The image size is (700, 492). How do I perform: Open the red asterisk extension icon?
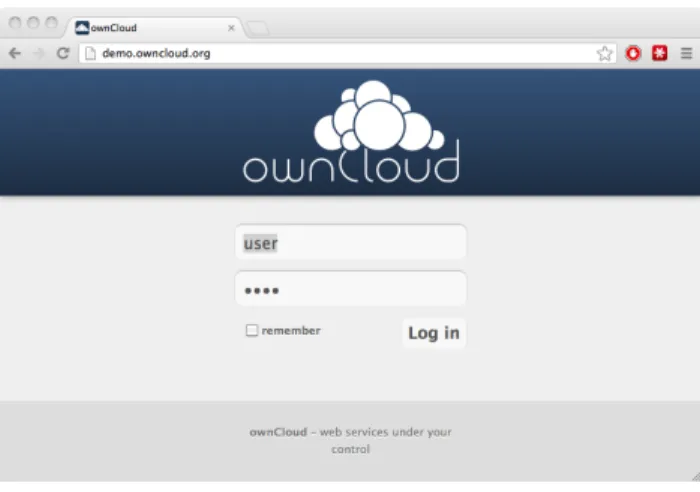tap(659, 53)
